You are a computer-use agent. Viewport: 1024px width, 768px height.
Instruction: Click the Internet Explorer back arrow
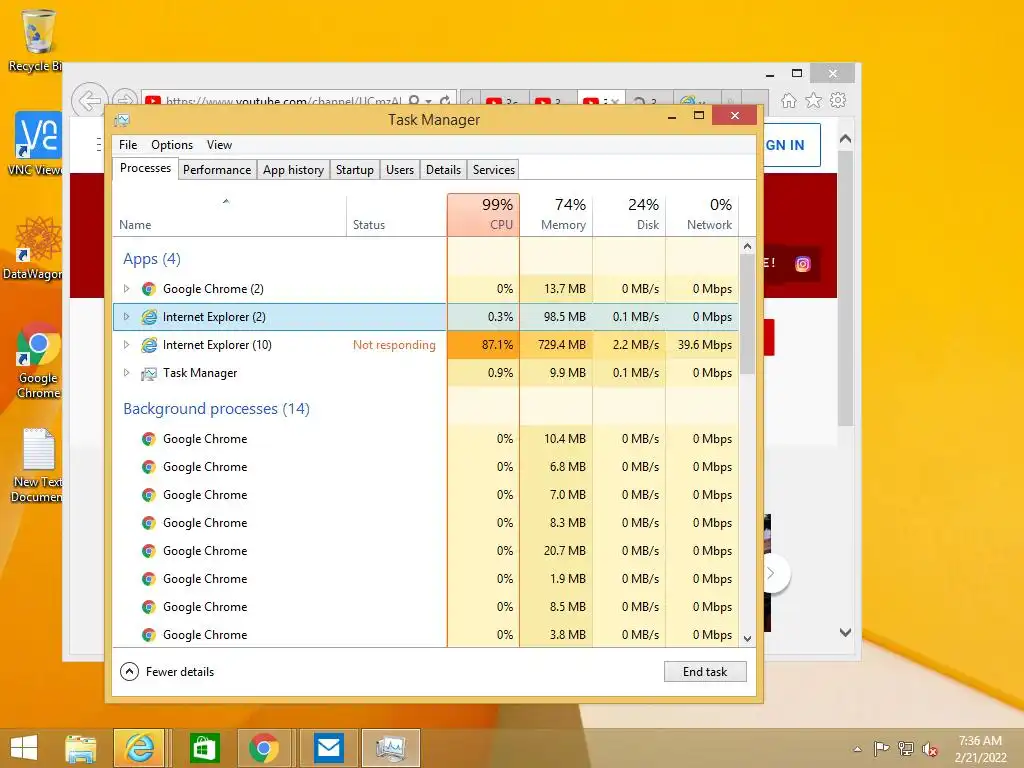click(89, 100)
